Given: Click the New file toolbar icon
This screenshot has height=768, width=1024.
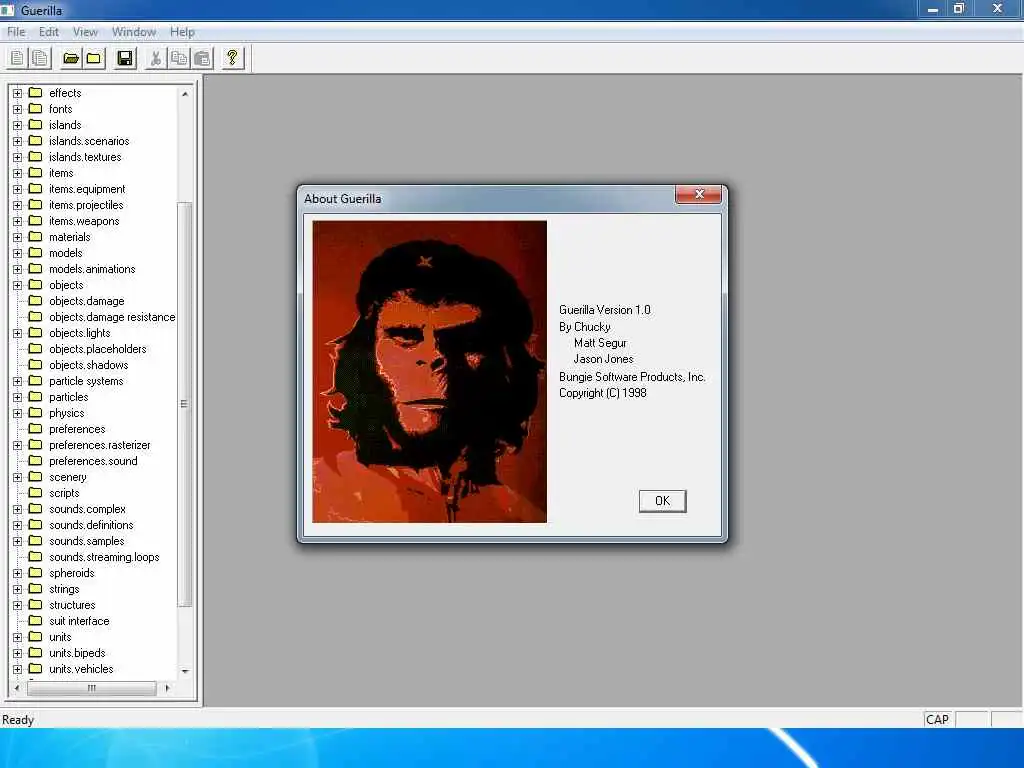Looking at the screenshot, I should coord(17,58).
